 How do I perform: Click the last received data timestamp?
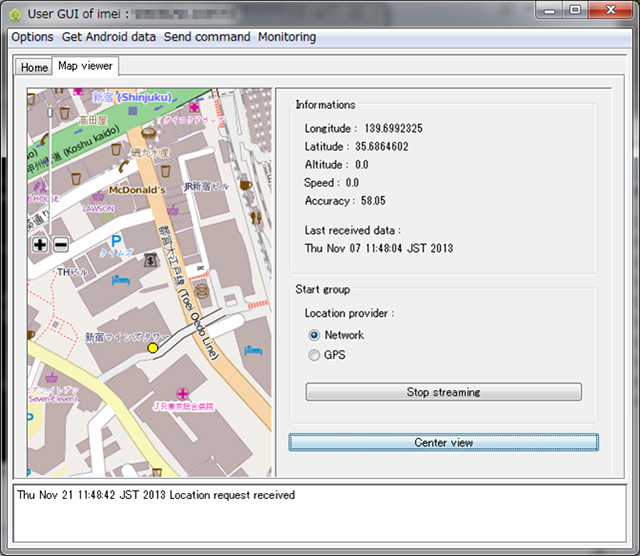click(379, 248)
